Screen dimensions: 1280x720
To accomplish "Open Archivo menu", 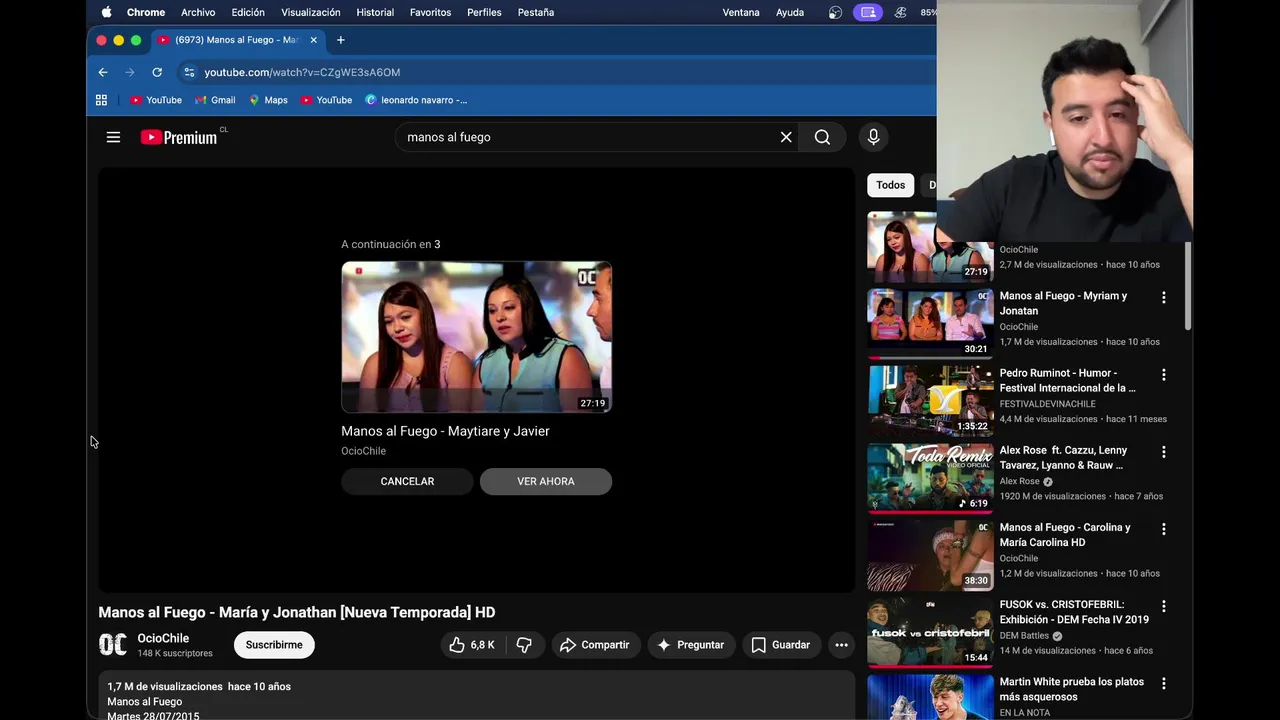I will pos(198,12).
